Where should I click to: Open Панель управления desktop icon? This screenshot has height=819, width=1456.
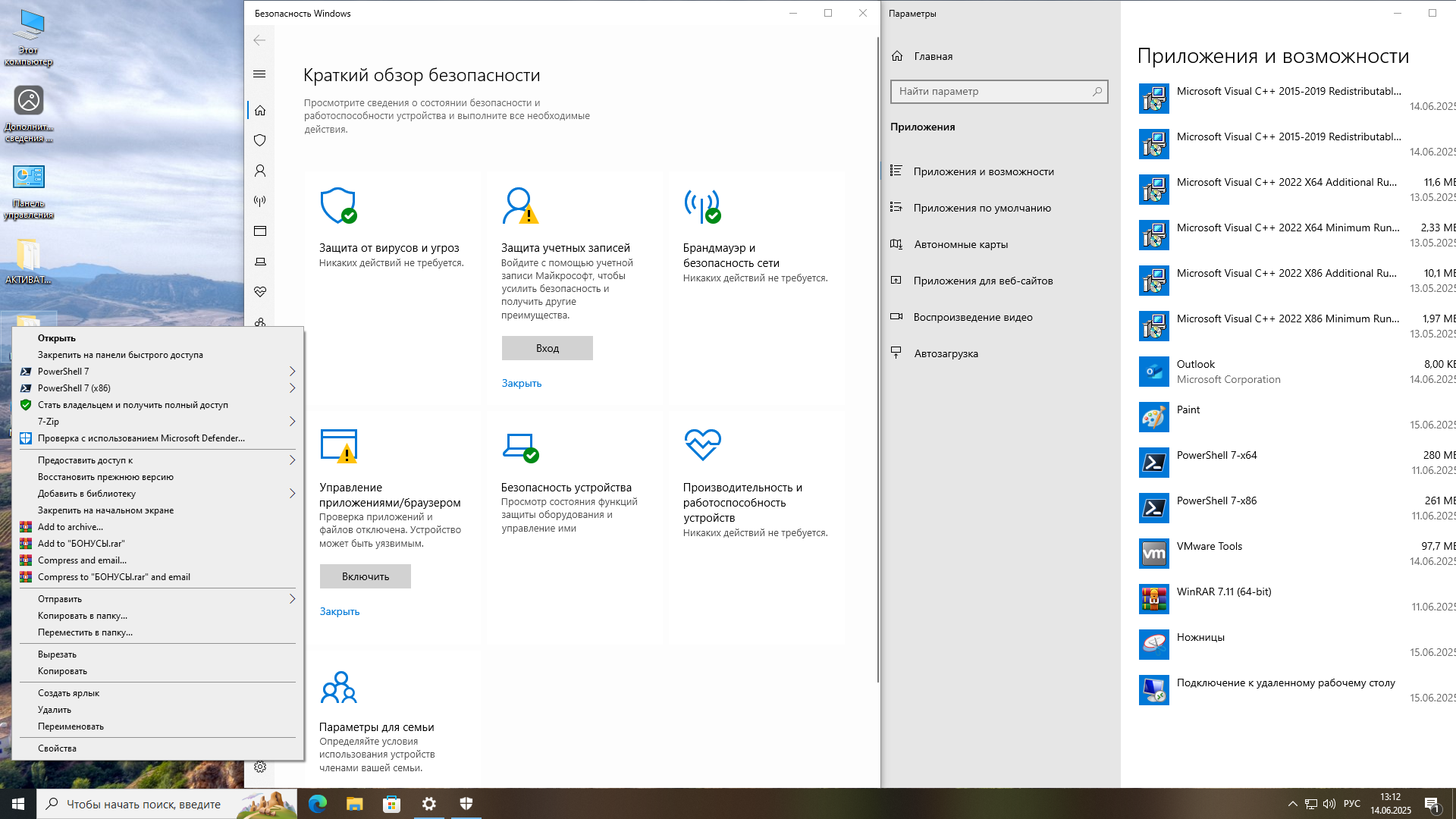[x=29, y=192]
